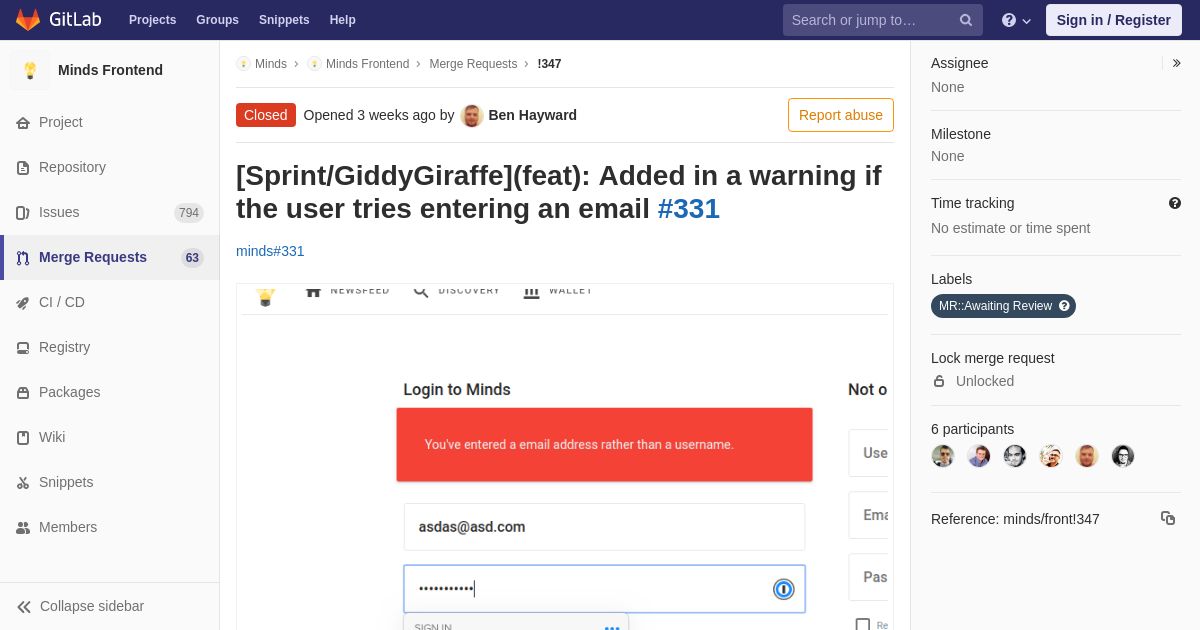Click the Time tracking help icon
This screenshot has height=630, width=1200.
pos(1175,203)
